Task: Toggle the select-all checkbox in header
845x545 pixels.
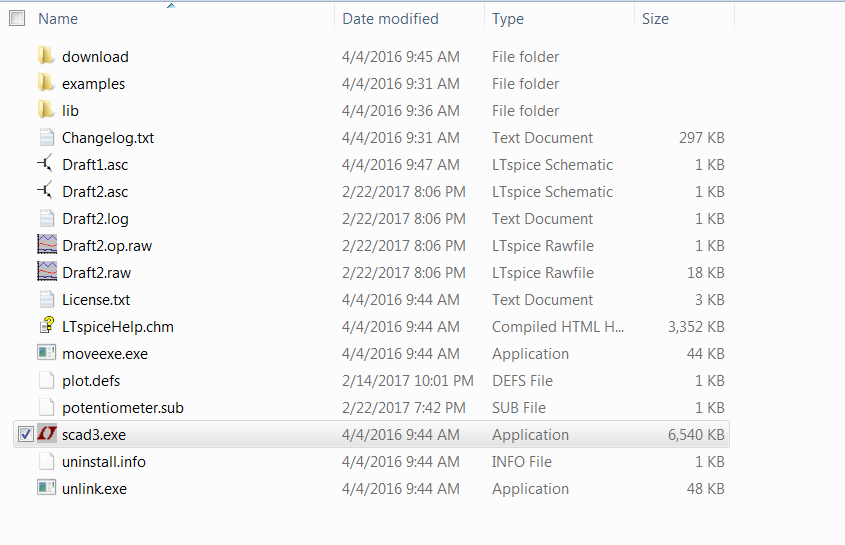Action: point(17,19)
